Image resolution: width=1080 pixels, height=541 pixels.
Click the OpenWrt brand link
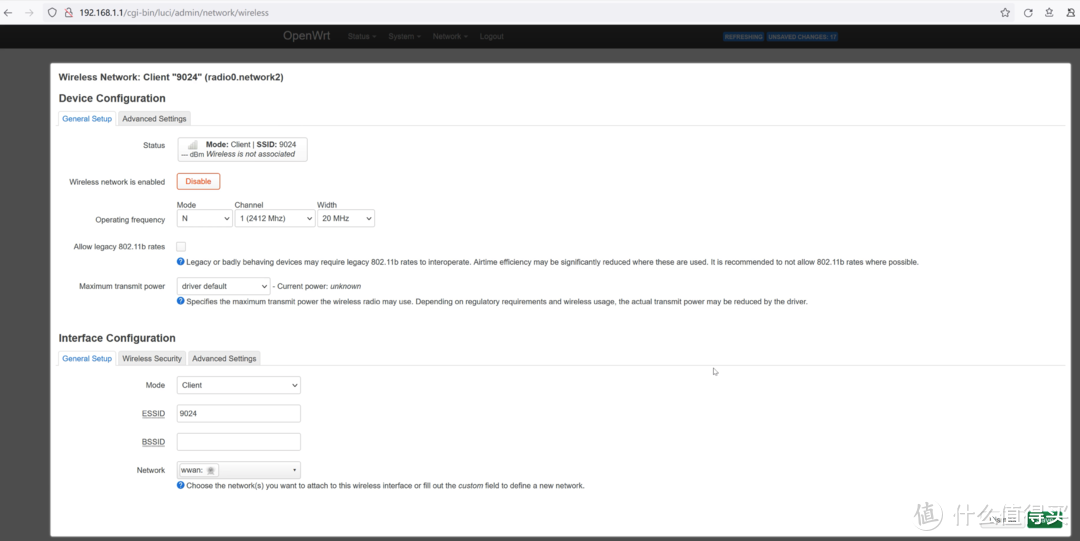(x=307, y=36)
